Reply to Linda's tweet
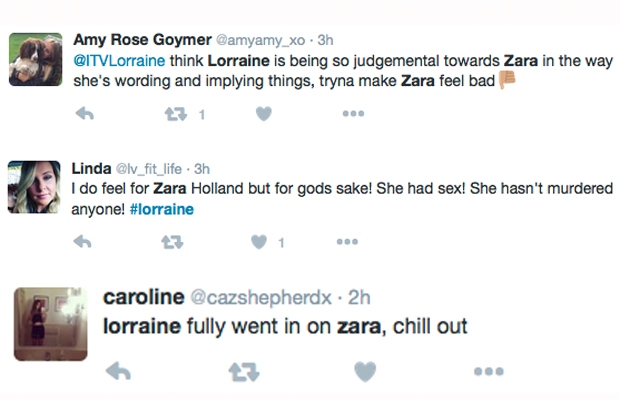 click(x=83, y=242)
